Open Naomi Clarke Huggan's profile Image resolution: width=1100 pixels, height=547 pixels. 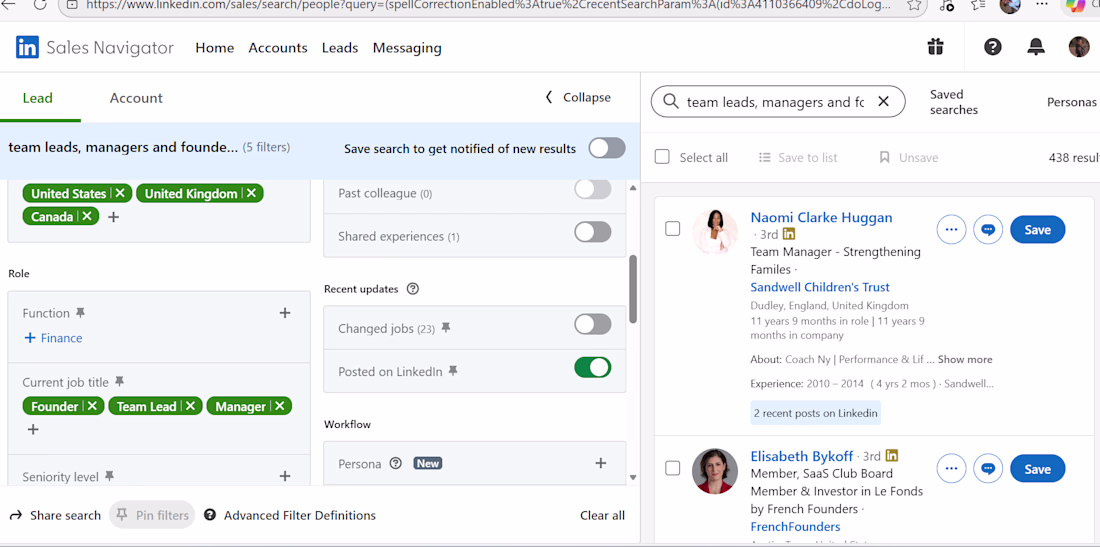tap(821, 217)
